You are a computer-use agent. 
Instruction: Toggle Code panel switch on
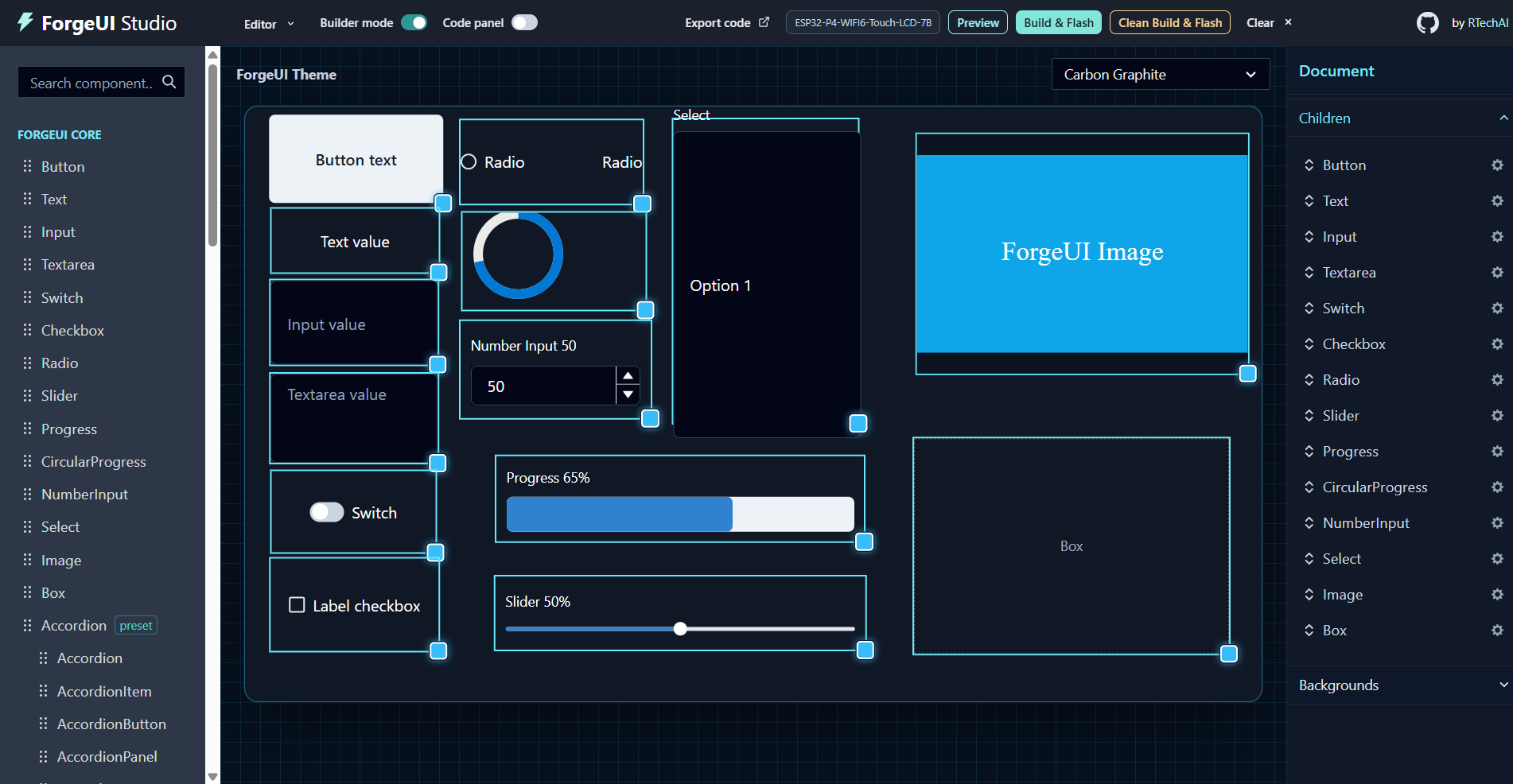[524, 22]
